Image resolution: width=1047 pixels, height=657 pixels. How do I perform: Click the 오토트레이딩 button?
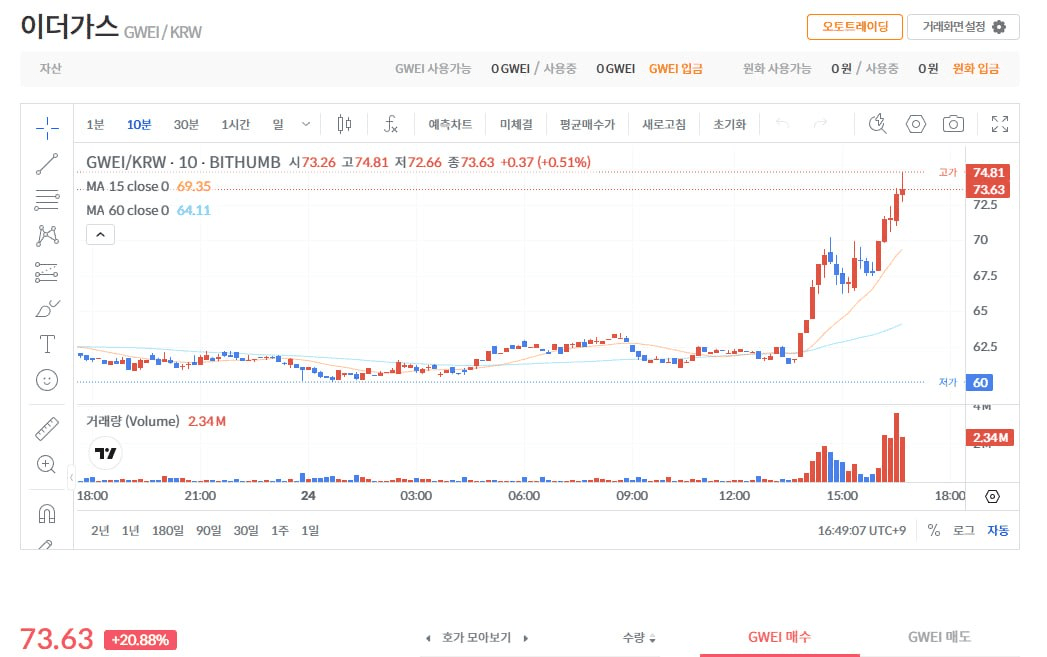[x=854, y=27]
